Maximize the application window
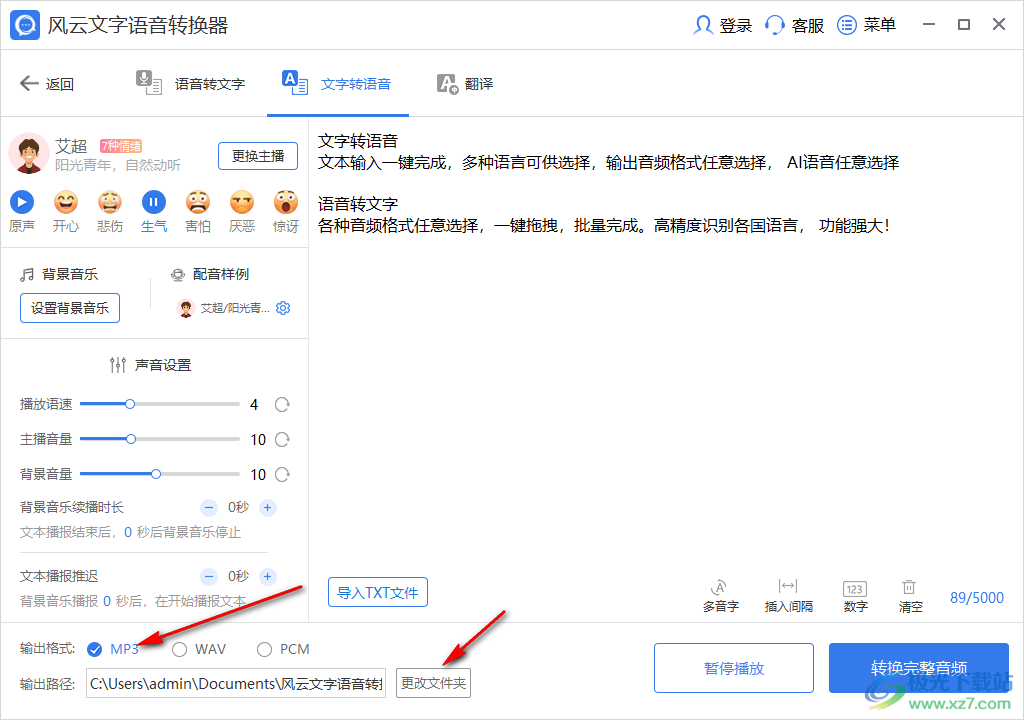This screenshot has height=720, width=1024. click(964, 25)
